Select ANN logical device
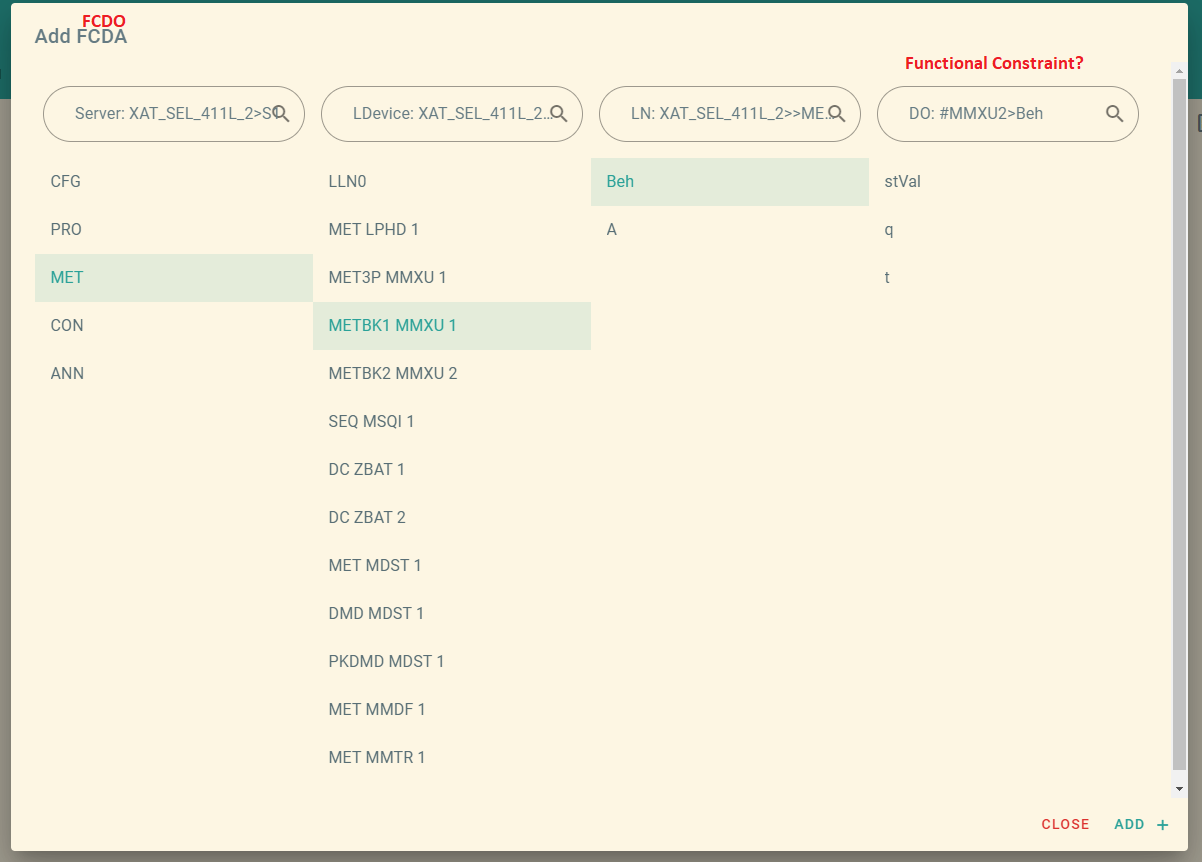The height and width of the screenshot is (862, 1202). pyautogui.click(x=174, y=374)
